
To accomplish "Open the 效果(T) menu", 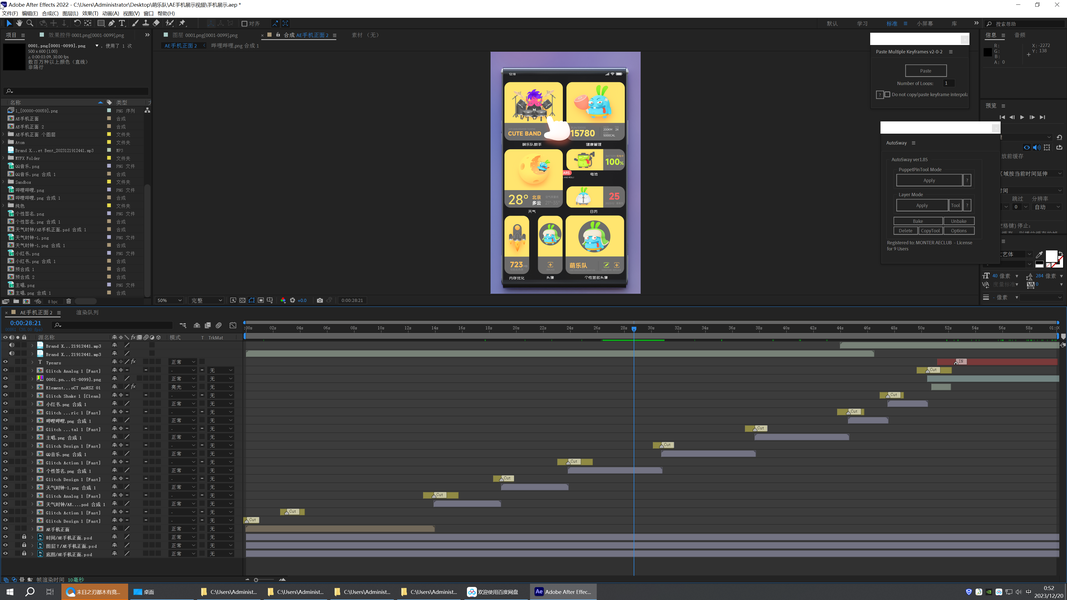I will 90,13.
